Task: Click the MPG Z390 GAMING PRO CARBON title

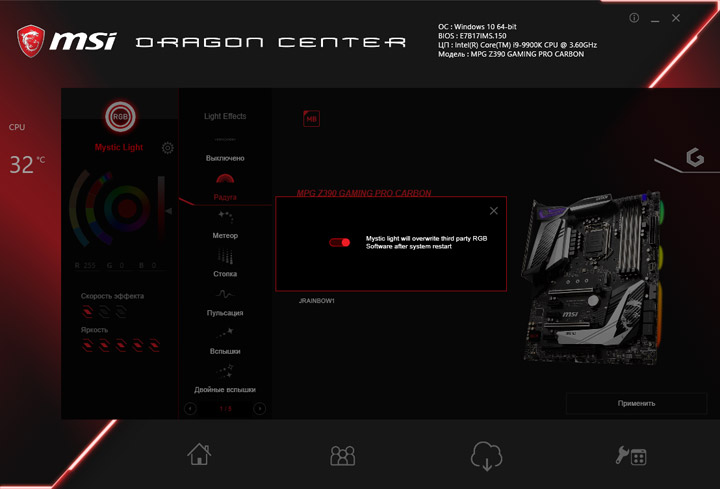Action: pos(364,193)
